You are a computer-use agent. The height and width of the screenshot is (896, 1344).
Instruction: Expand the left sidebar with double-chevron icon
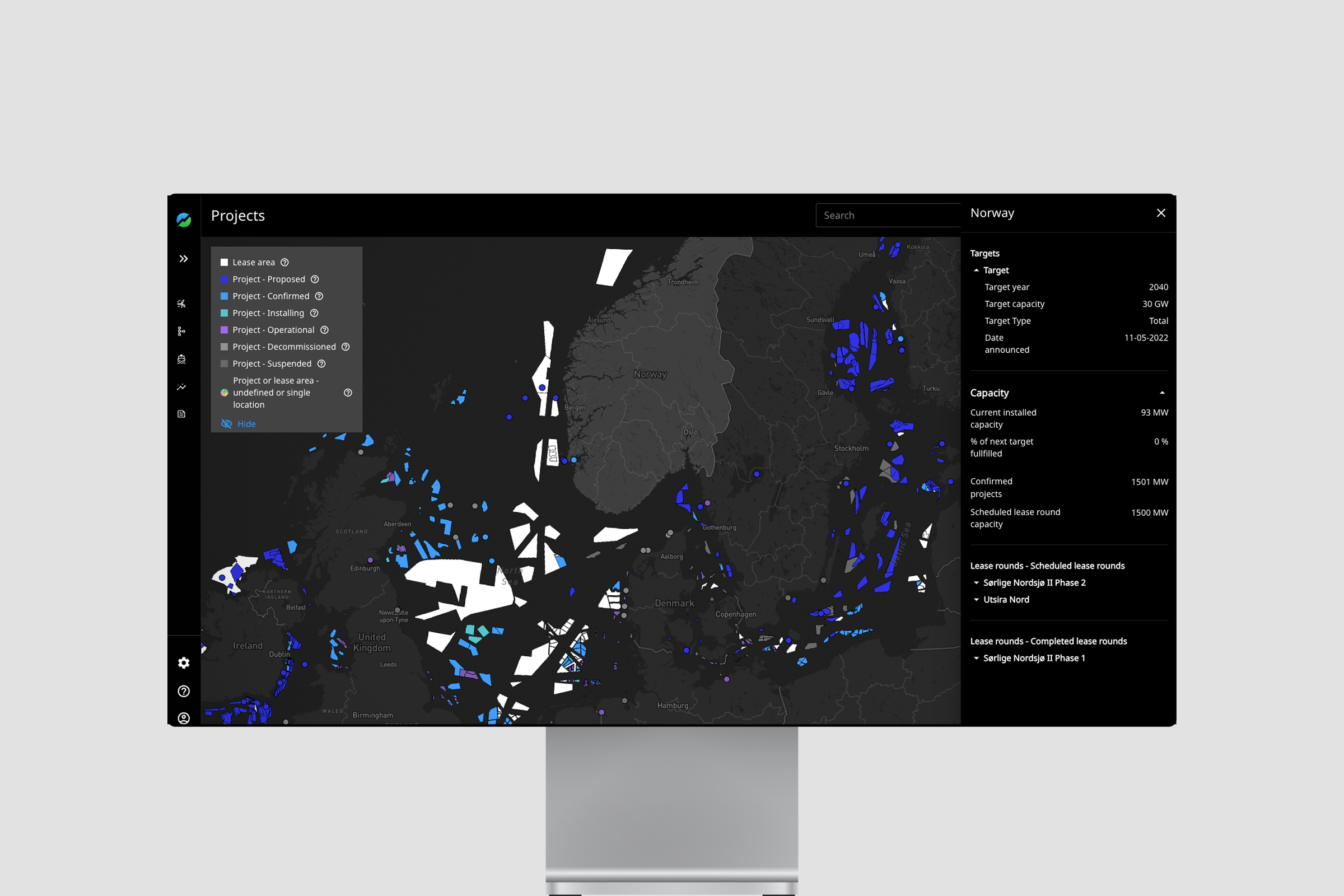[x=184, y=259]
